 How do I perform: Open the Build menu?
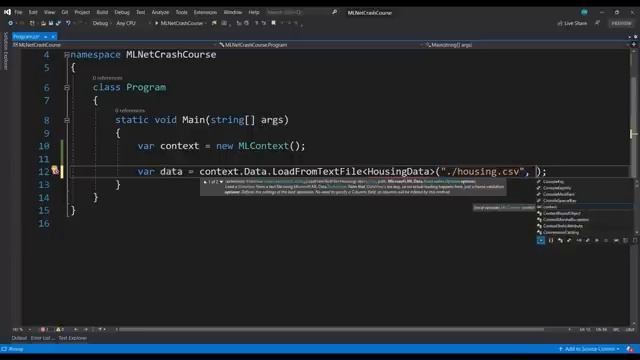102,12
